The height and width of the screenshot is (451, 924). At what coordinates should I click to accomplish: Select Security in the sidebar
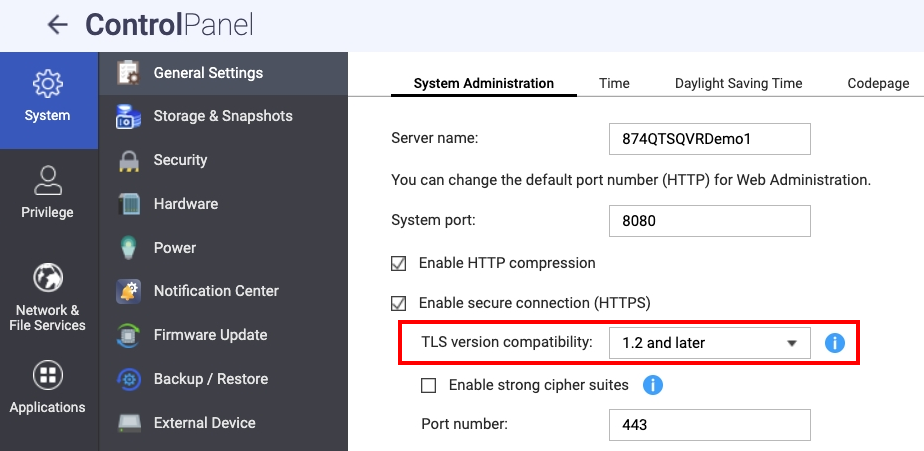[x=180, y=160]
